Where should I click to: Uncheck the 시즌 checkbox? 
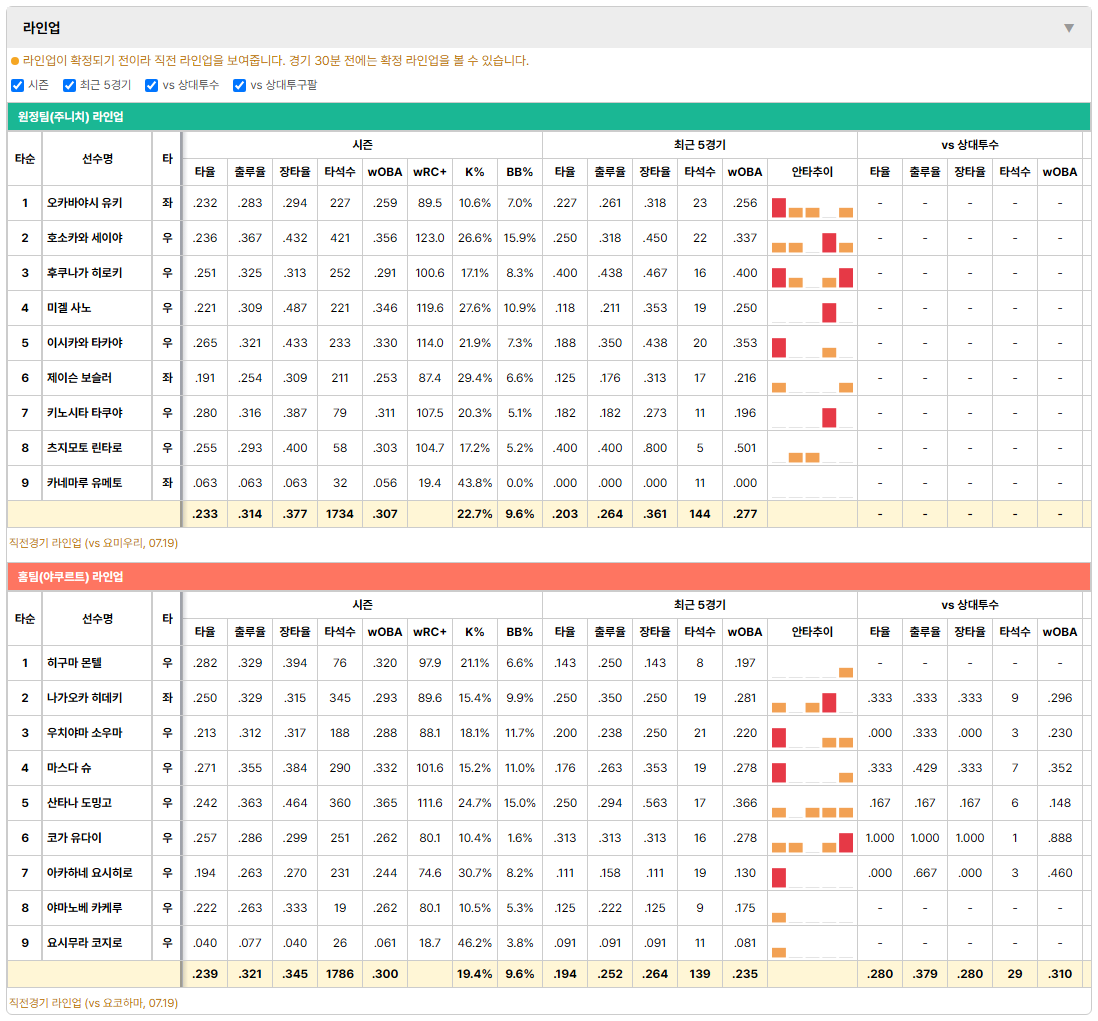[18, 85]
